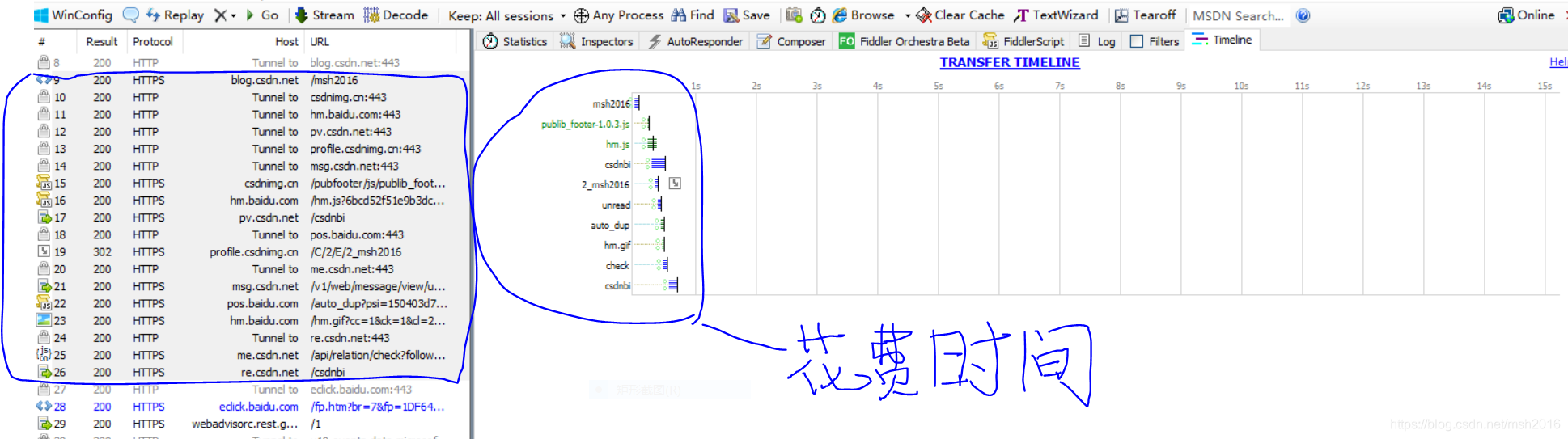Open the AutoResponder tab
The height and width of the screenshot is (439, 1568).
(695, 41)
